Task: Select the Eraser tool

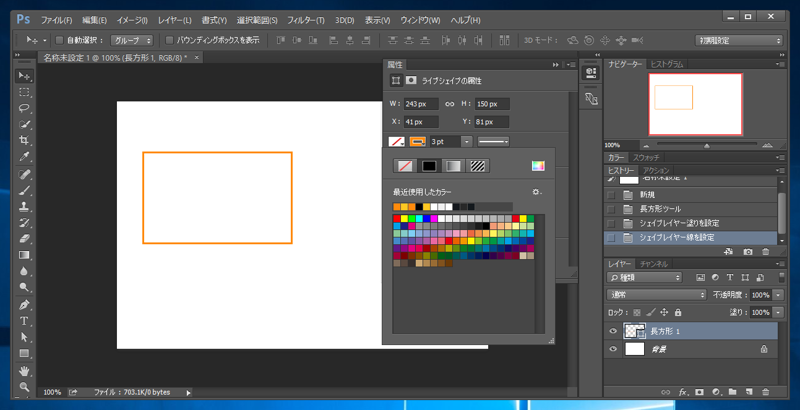Action: [24, 239]
